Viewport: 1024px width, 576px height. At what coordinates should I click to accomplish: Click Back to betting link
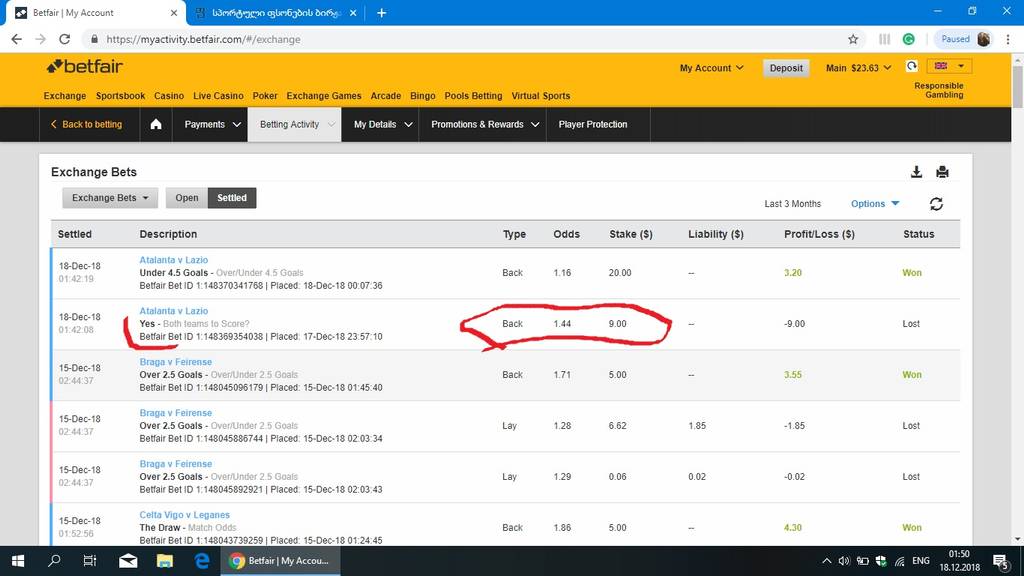(86, 124)
